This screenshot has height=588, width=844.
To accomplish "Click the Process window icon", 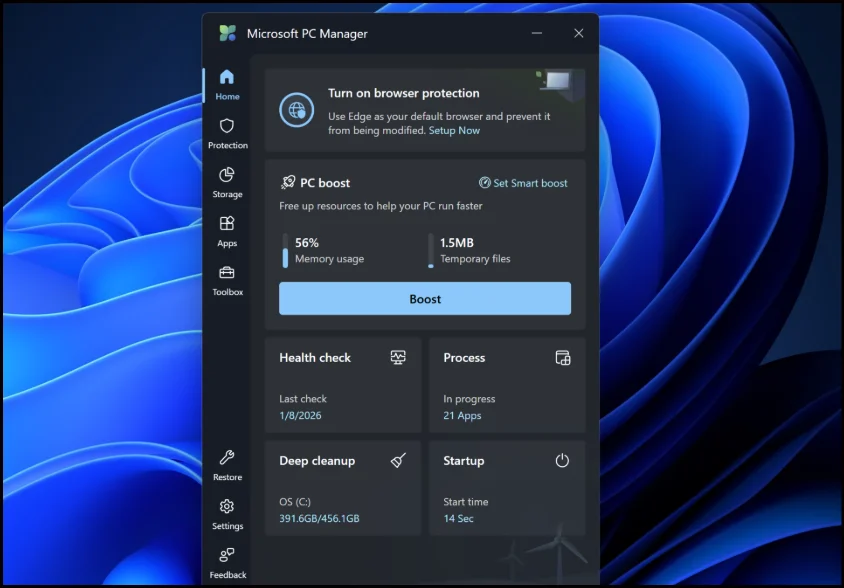I will pos(562,358).
